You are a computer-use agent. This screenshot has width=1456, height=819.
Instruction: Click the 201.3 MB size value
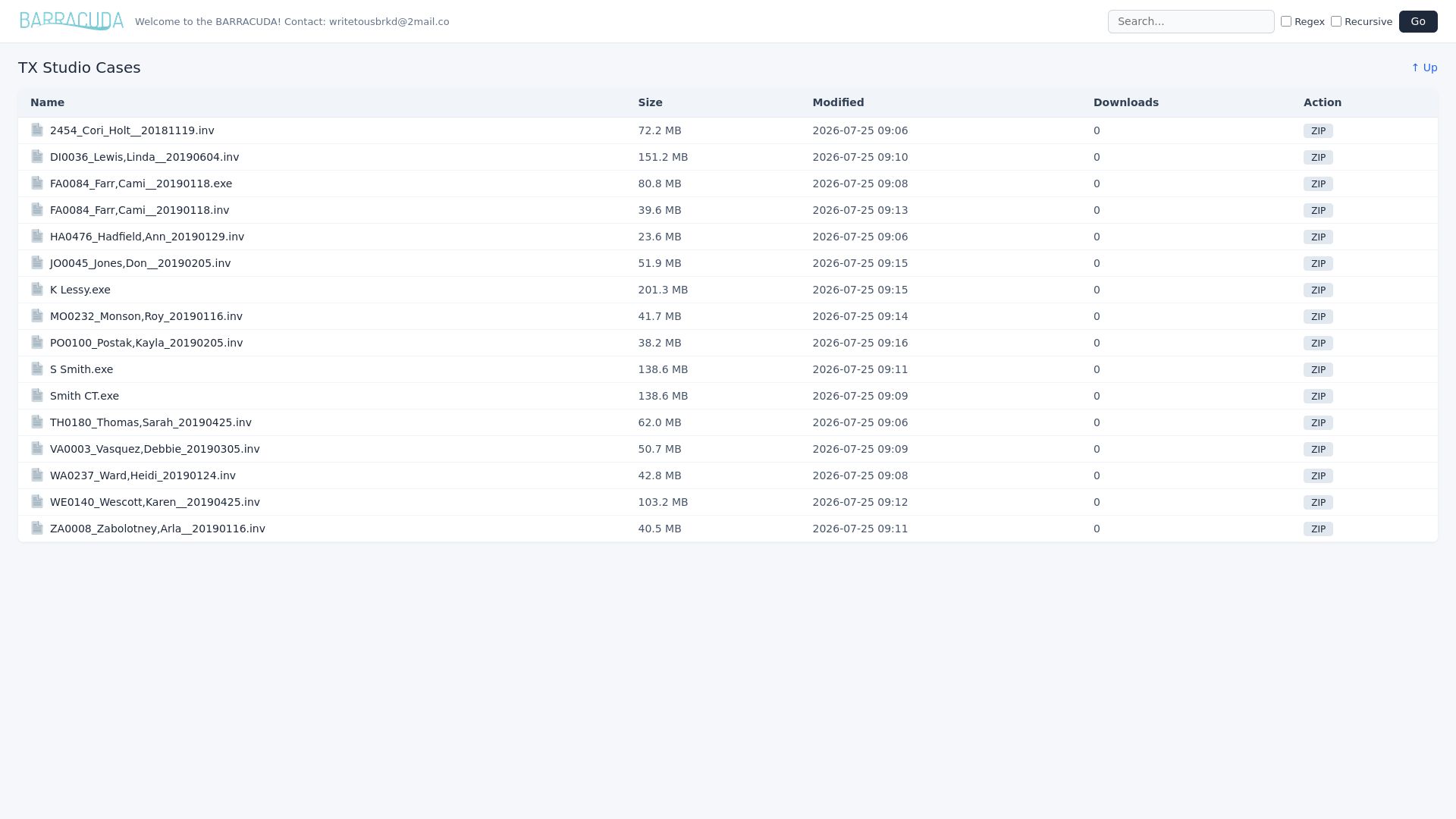[663, 290]
